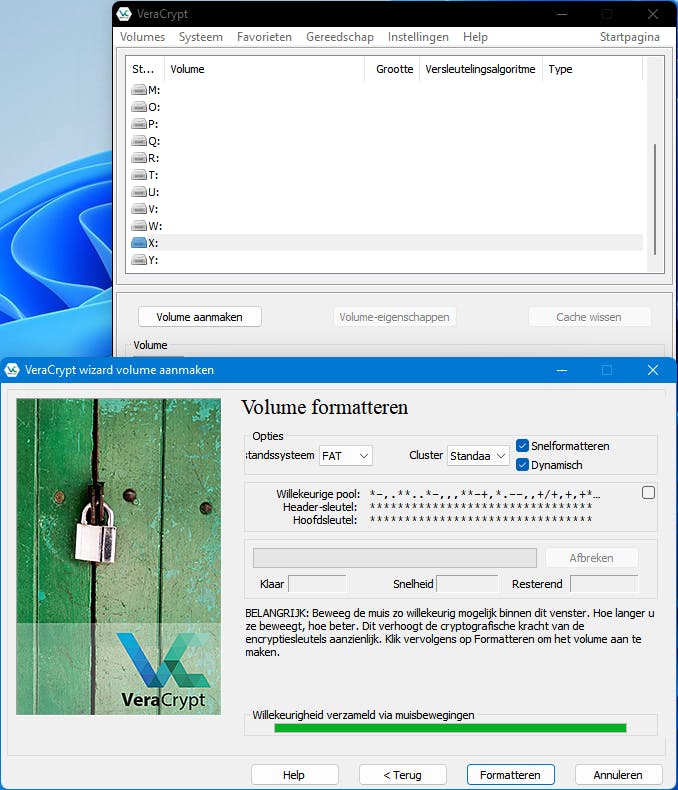Sort by Volume column header

click(x=264, y=69)
